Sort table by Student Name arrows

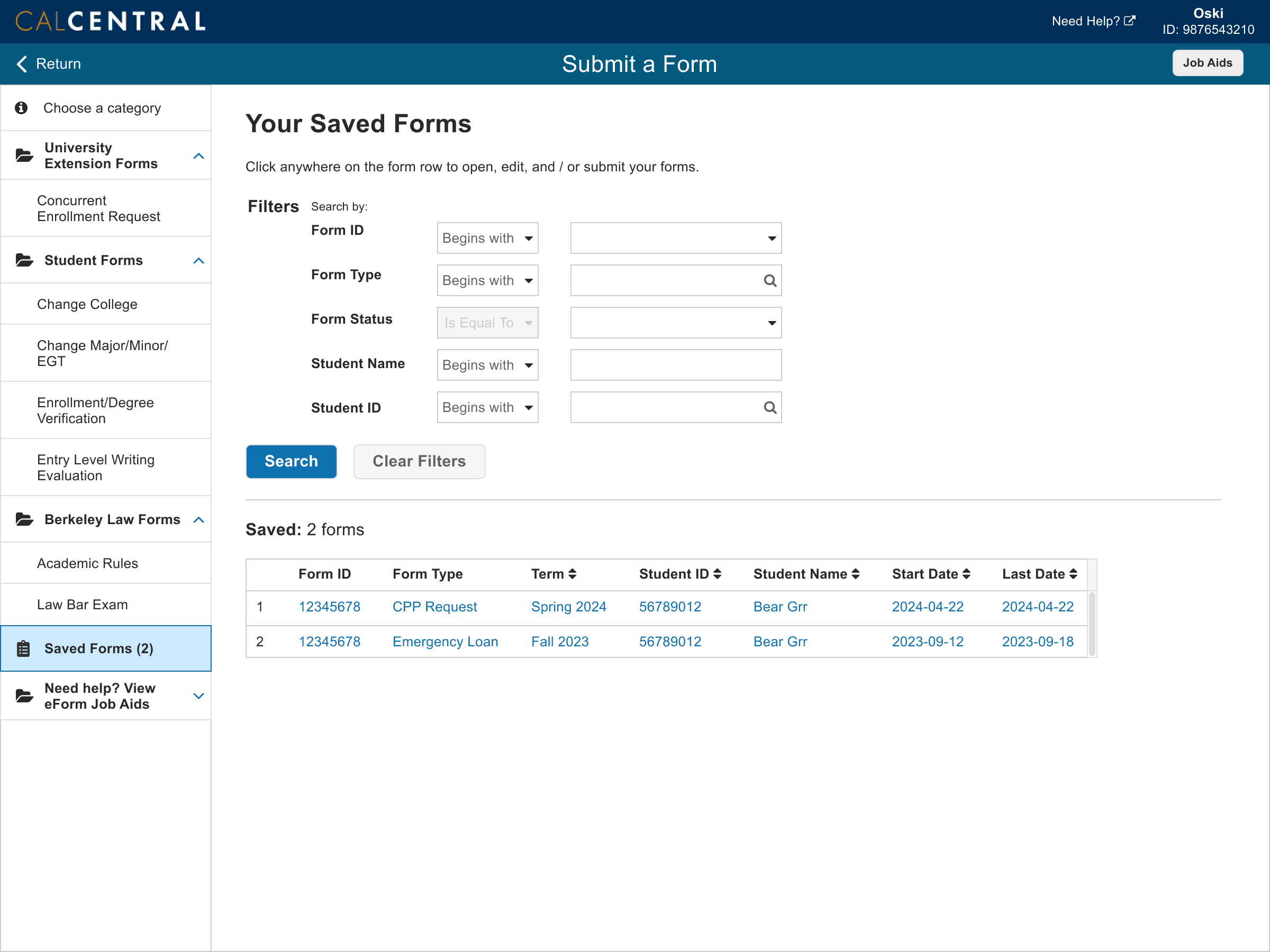coord(856,574)
